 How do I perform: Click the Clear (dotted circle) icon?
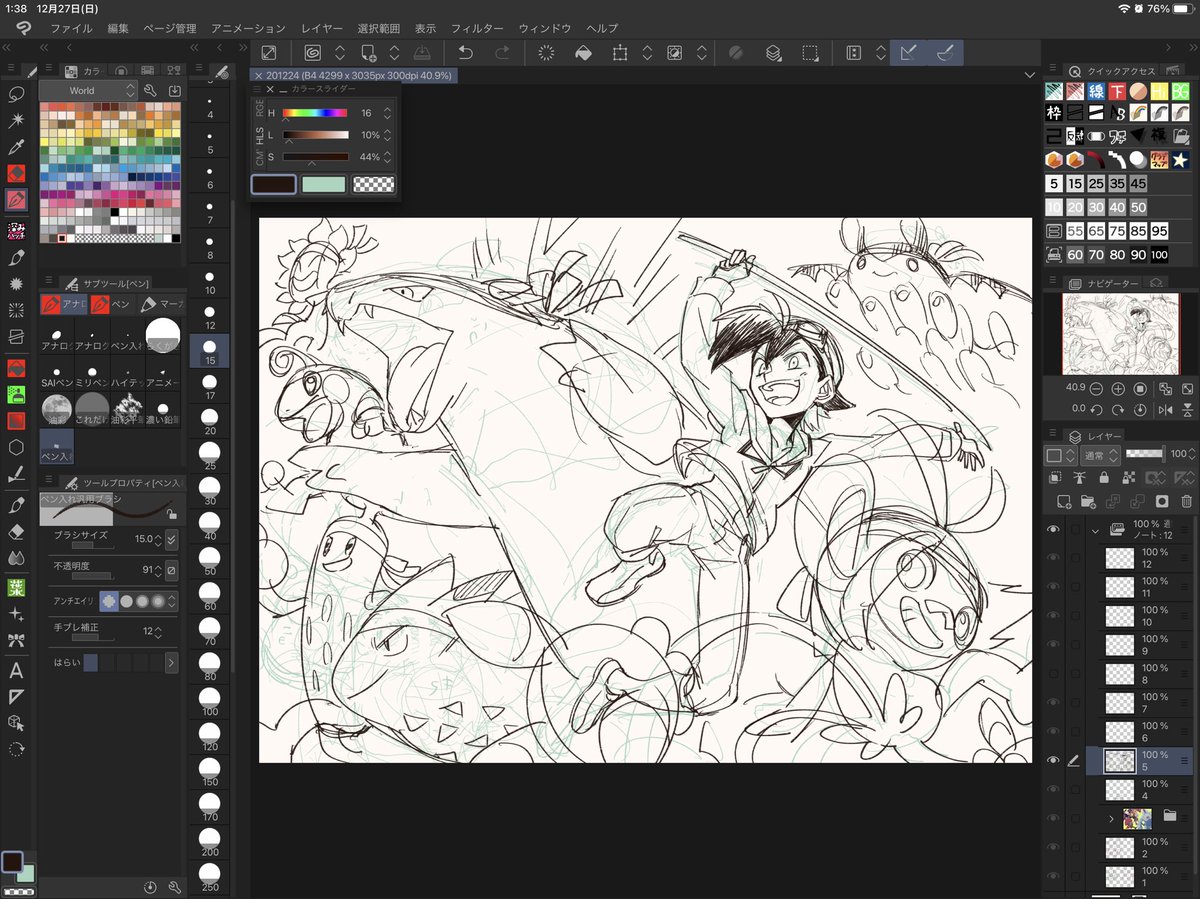click(546, 53)
